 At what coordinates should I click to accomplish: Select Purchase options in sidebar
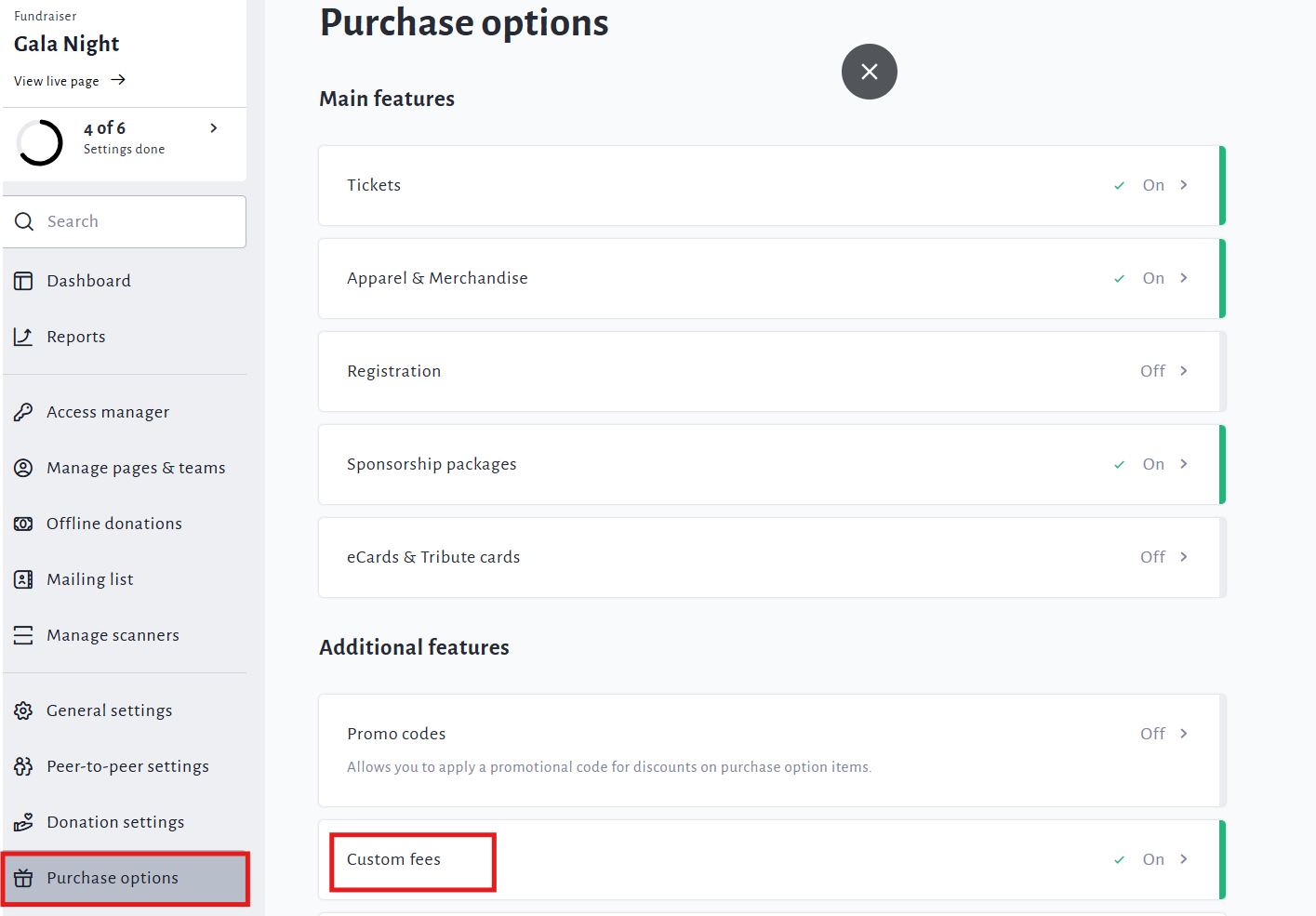(113, 878)
